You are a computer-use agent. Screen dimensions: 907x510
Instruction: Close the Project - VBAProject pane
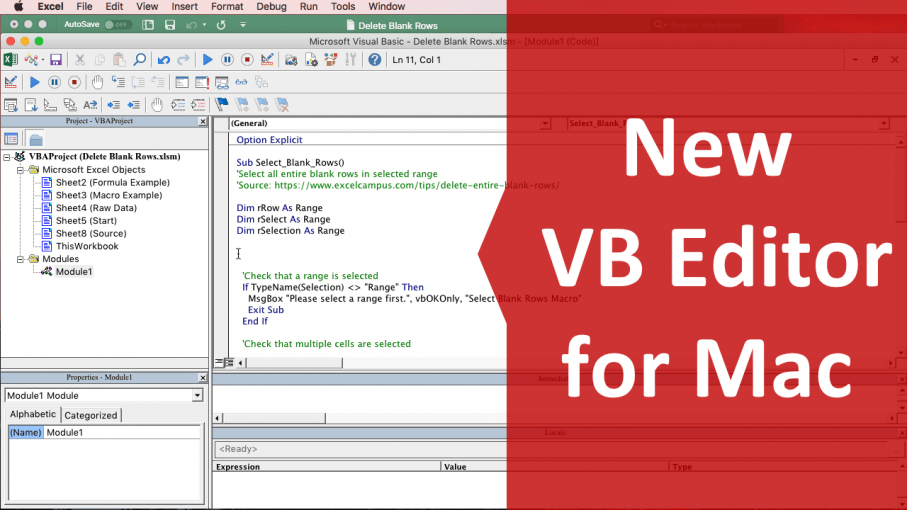[x=203, y=122]
